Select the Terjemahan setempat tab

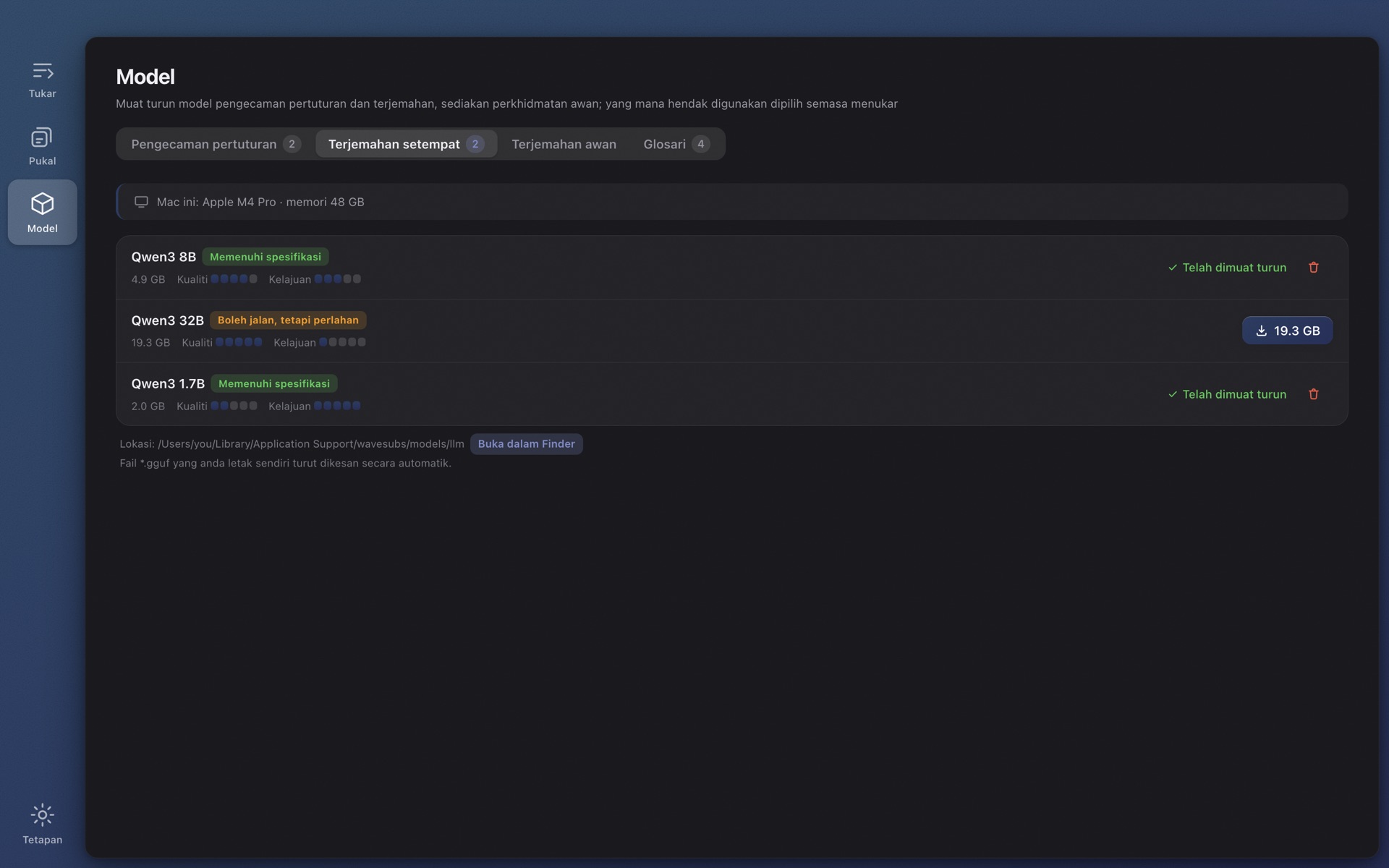coord(406,144)
